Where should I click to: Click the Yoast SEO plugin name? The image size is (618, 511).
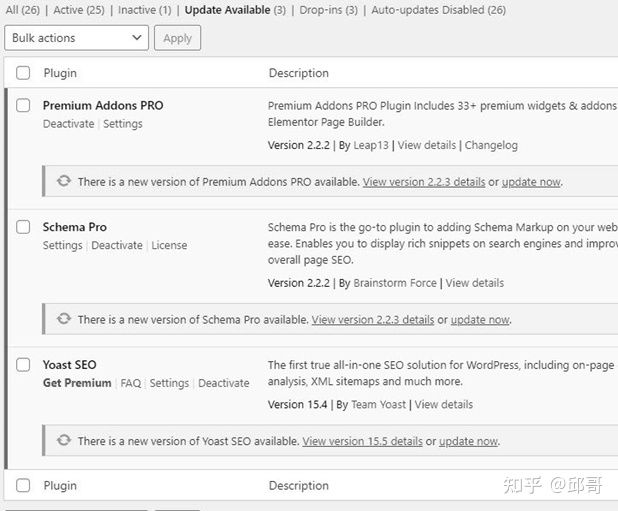(69, 364)
